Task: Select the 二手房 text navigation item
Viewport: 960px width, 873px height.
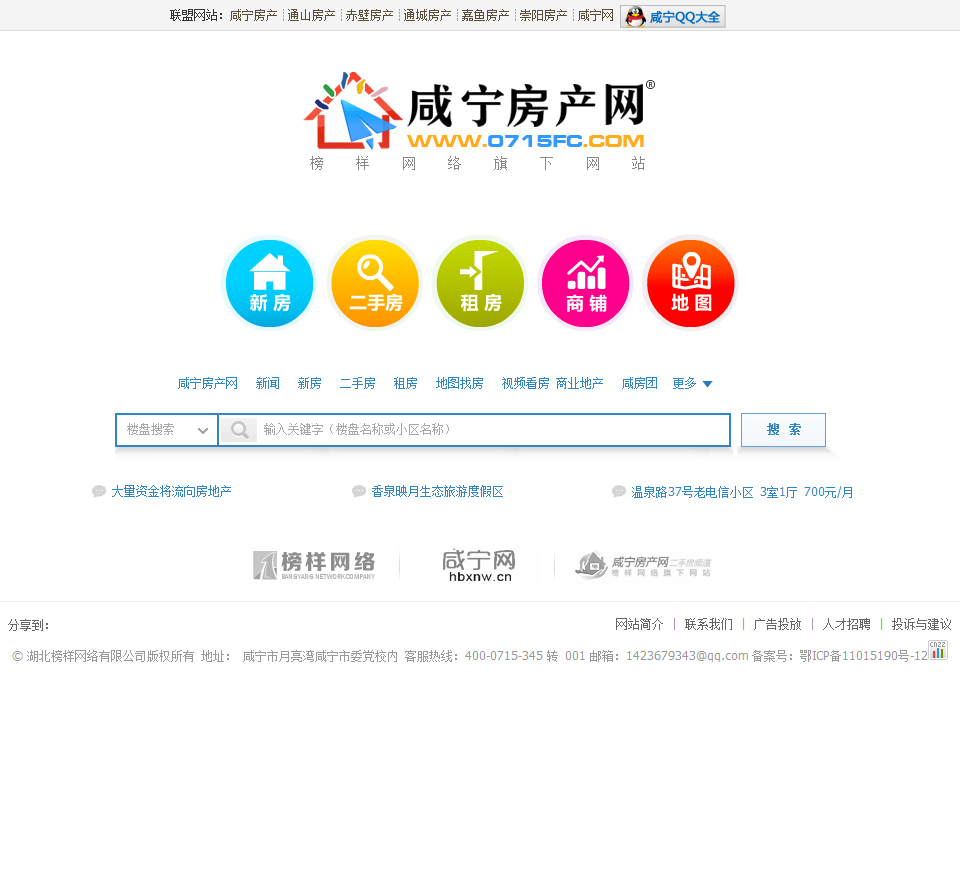Action: click(358, 383)
